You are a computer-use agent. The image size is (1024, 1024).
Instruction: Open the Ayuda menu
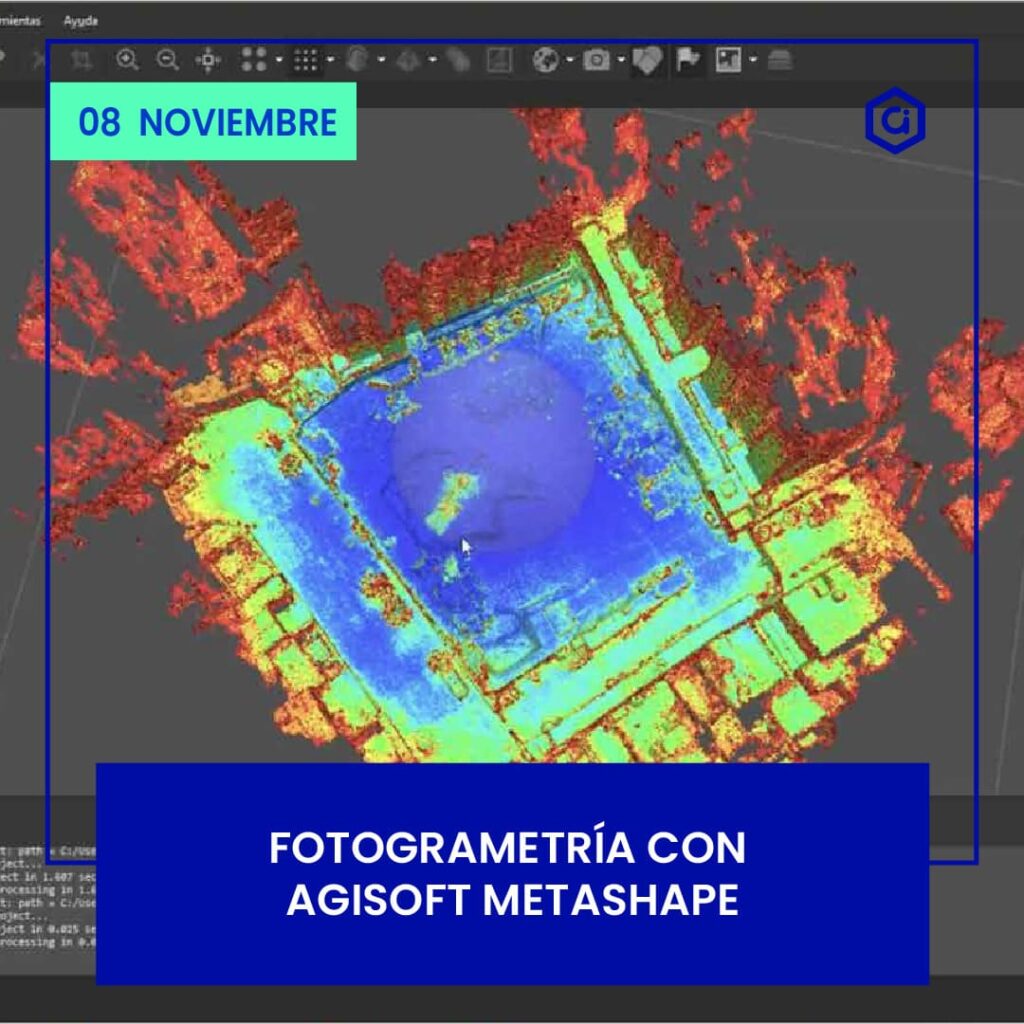[x=80, y=21]
